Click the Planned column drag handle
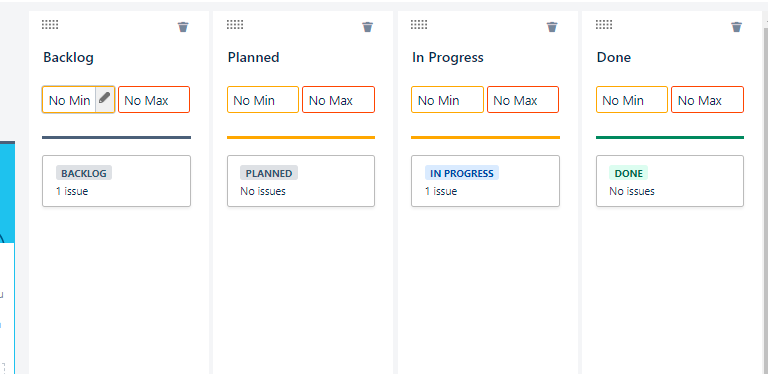This screenshot has height=374, width=768. click(235, 24)
